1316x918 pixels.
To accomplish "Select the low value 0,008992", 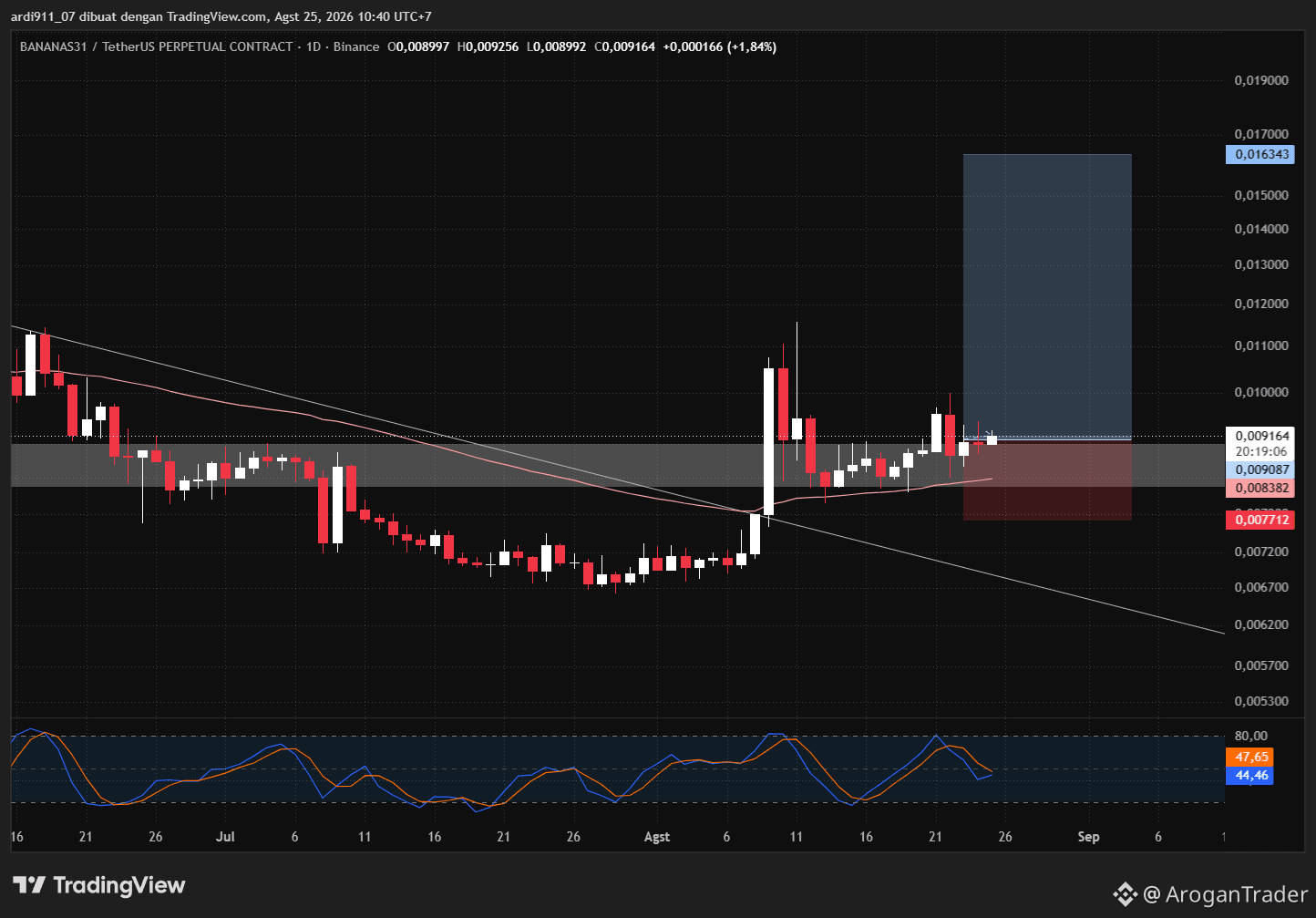I will pyautogui.click(x=556, y=46).
